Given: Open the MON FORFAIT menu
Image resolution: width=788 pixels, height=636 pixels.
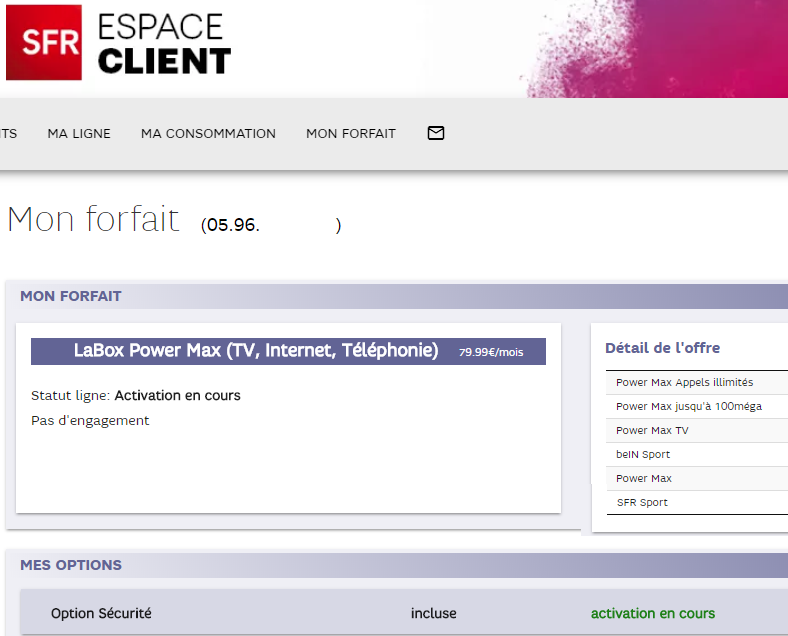Looking at the screenshot, I should click(351, 134).
